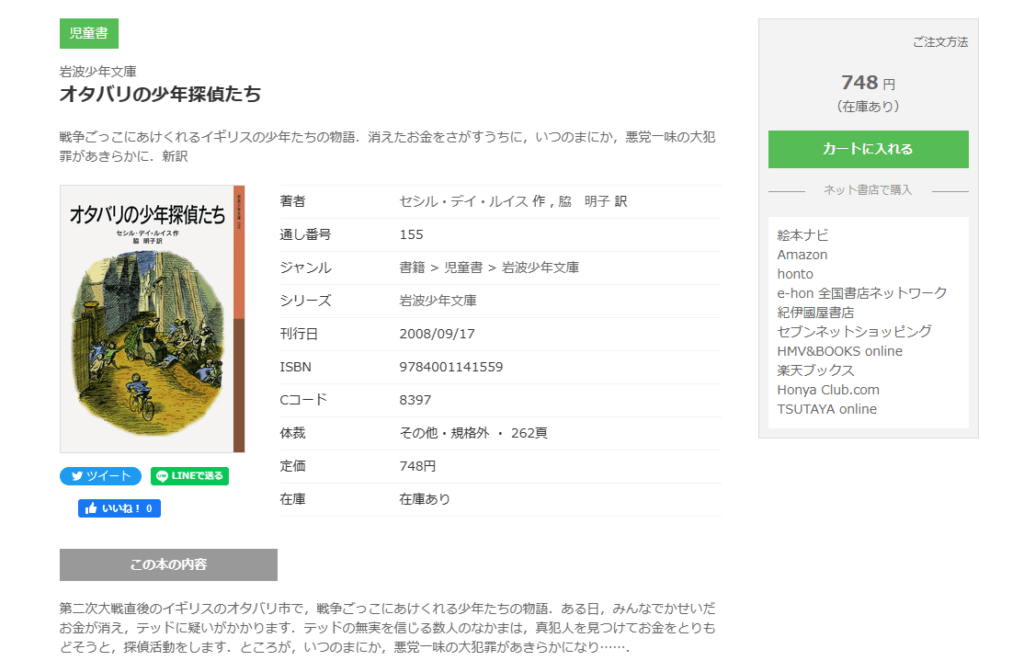The height and width of the screenshot is (672, 1024).
Task: Click 岩波少年文庫 in the series row
Action: (437, 300)
